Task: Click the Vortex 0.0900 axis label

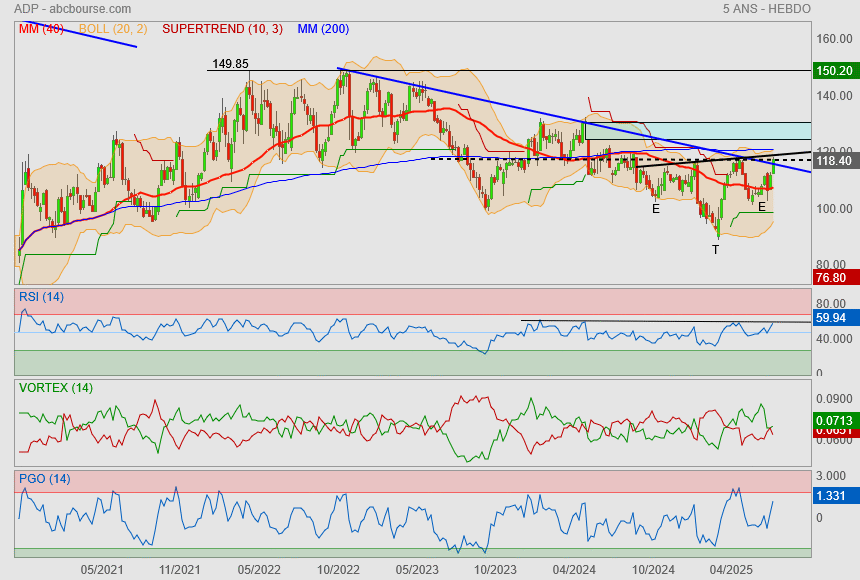Action: 834,399
